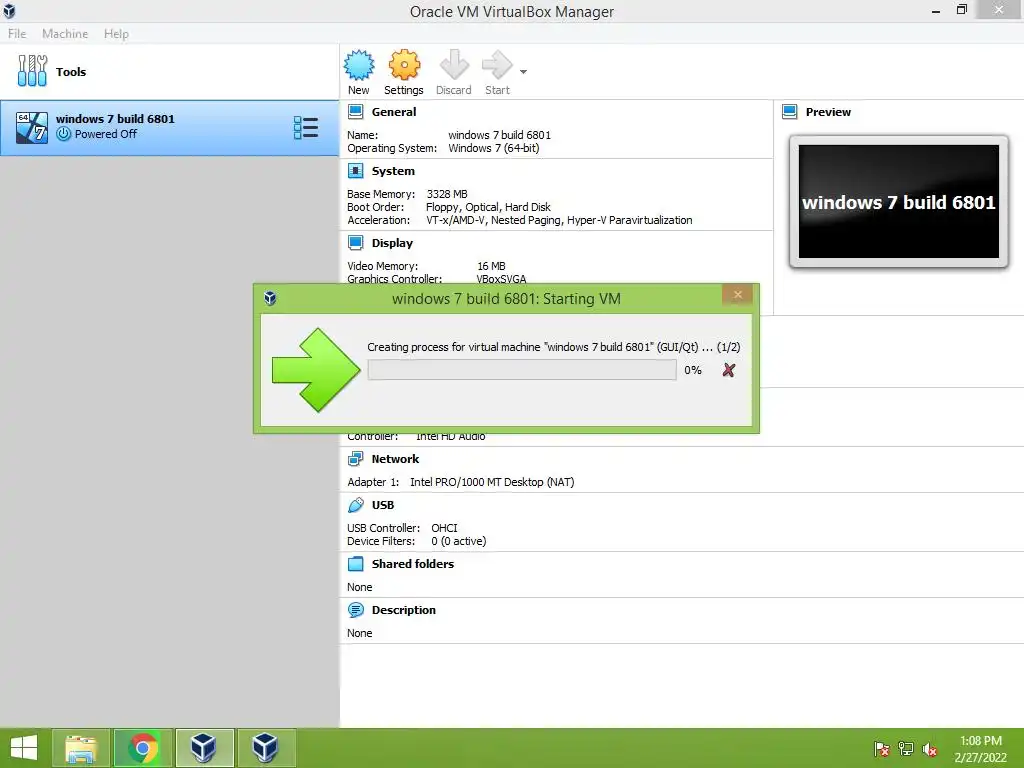Click the General section icon
The height and width of the screenshot is (768, 1024).
click(x=355, y=112)
